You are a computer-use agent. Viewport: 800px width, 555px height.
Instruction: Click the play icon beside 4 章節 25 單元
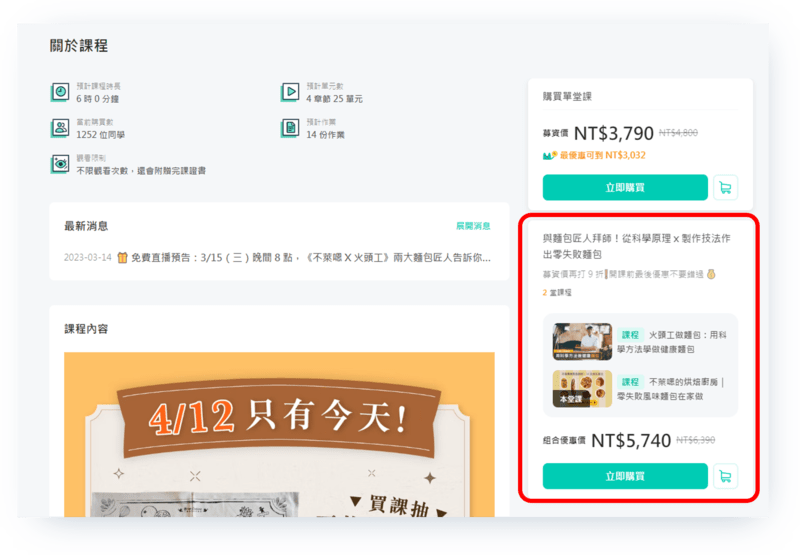click(x=290, y=92)
